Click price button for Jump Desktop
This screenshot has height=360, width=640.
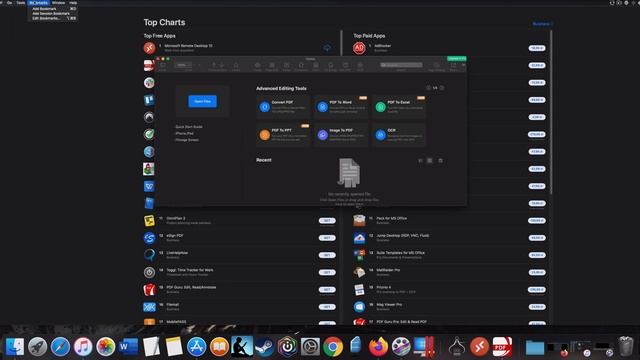pos(537,238)
